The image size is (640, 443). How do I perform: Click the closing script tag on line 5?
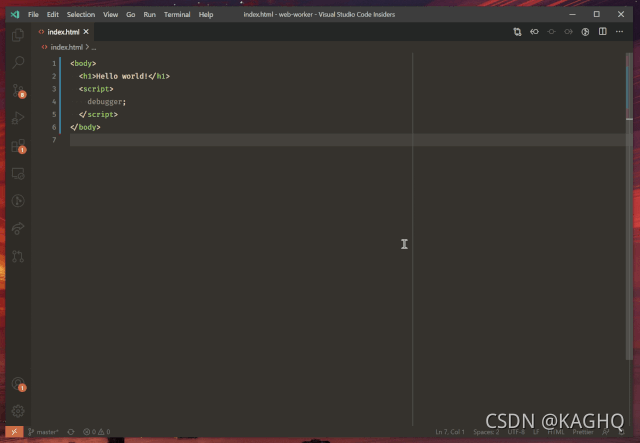coord(98,114)
